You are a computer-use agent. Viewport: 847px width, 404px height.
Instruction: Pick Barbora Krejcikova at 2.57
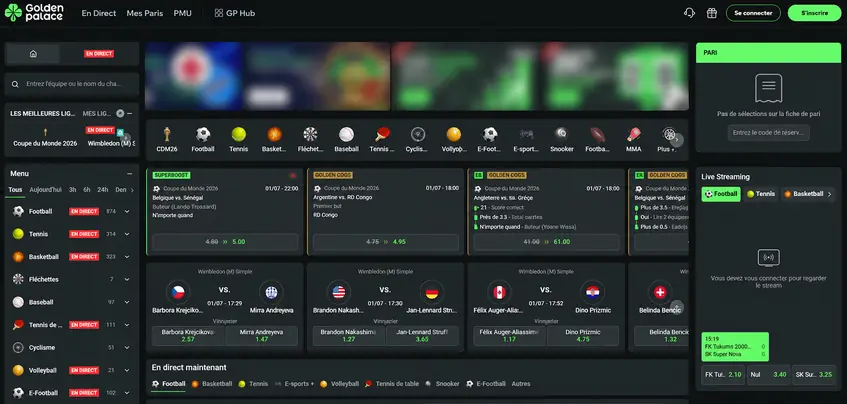pos(188,336)
